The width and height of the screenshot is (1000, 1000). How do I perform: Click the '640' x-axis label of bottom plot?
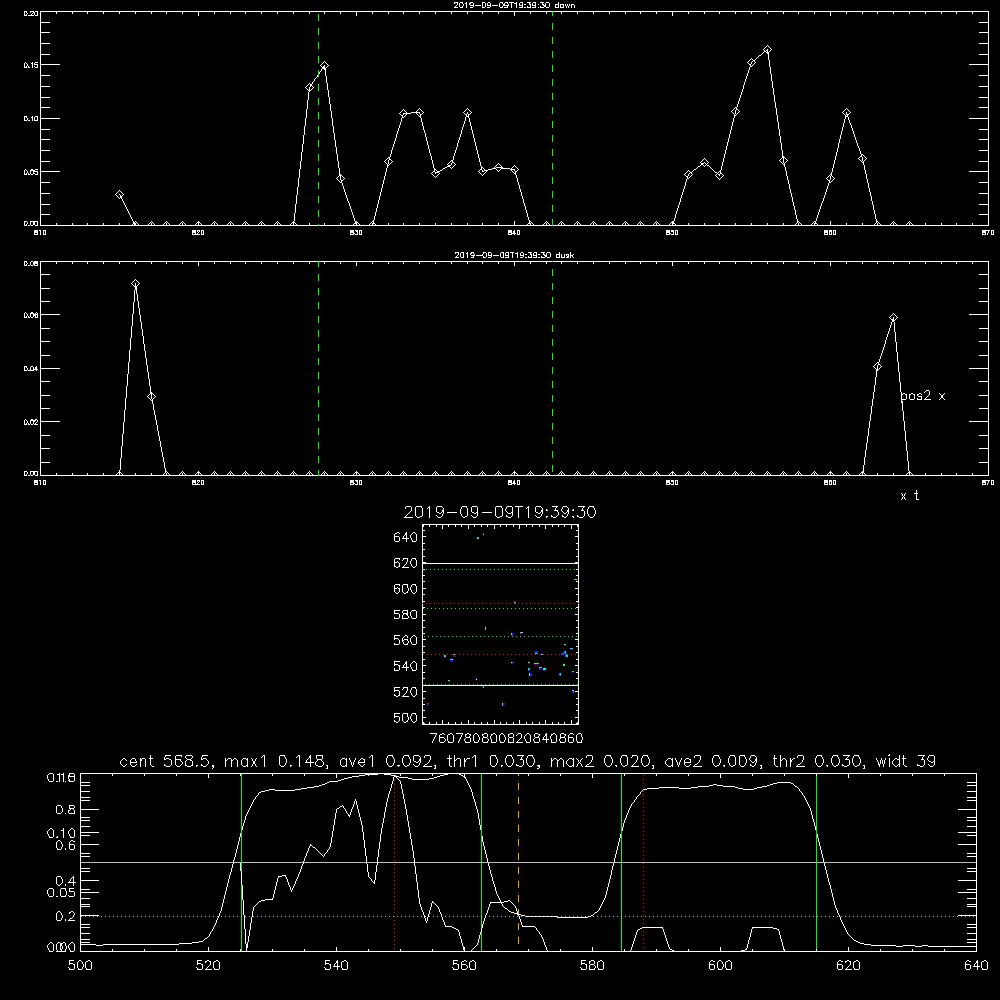click(x=976, y=966)
